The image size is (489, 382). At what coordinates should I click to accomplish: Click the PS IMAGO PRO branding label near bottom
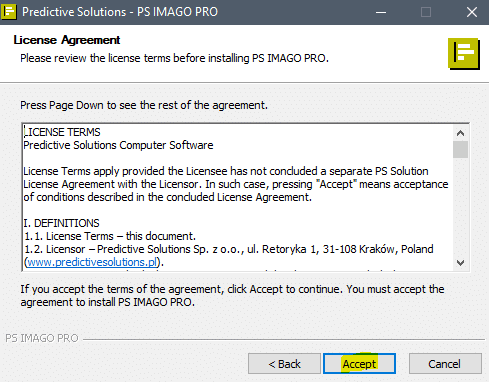(x=42, y=338)
